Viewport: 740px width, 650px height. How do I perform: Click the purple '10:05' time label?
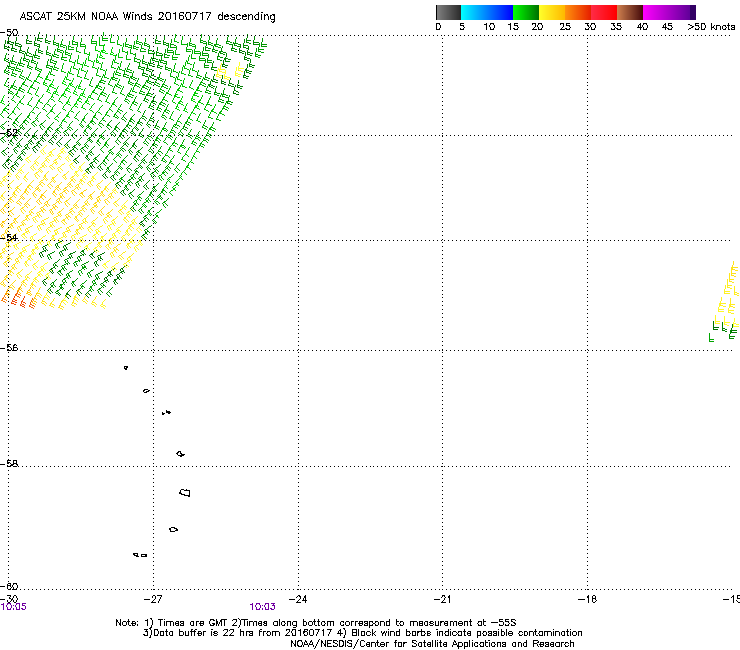[x=14, y=607]
